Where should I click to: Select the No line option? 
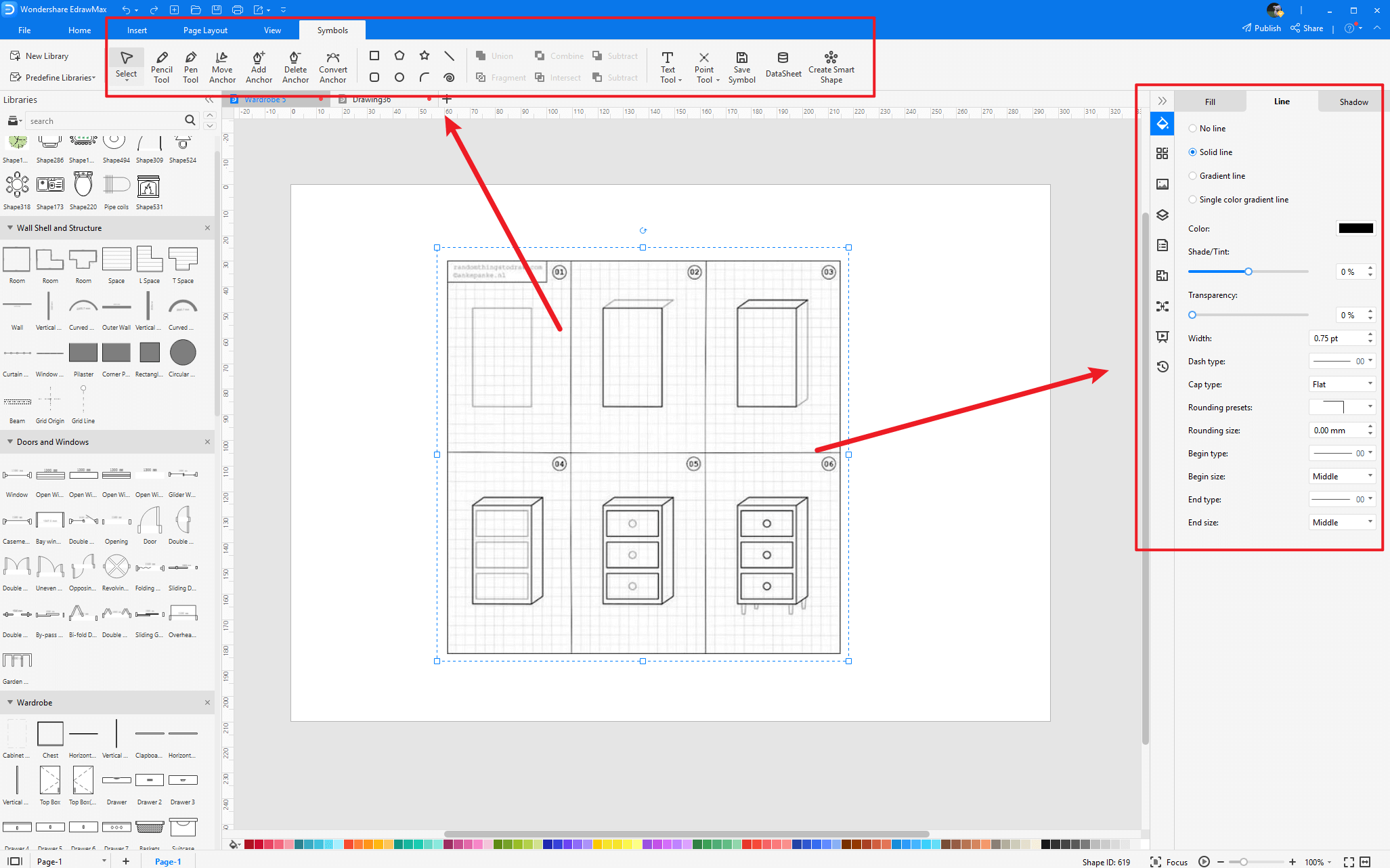pyautogui.click(x=1207, y=129)
